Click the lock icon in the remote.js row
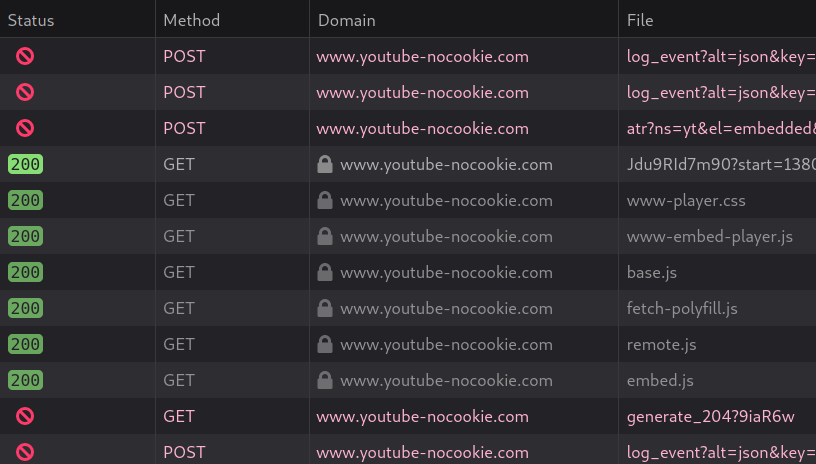The height and width of the screenshot is (464, 816). [325, 344]
